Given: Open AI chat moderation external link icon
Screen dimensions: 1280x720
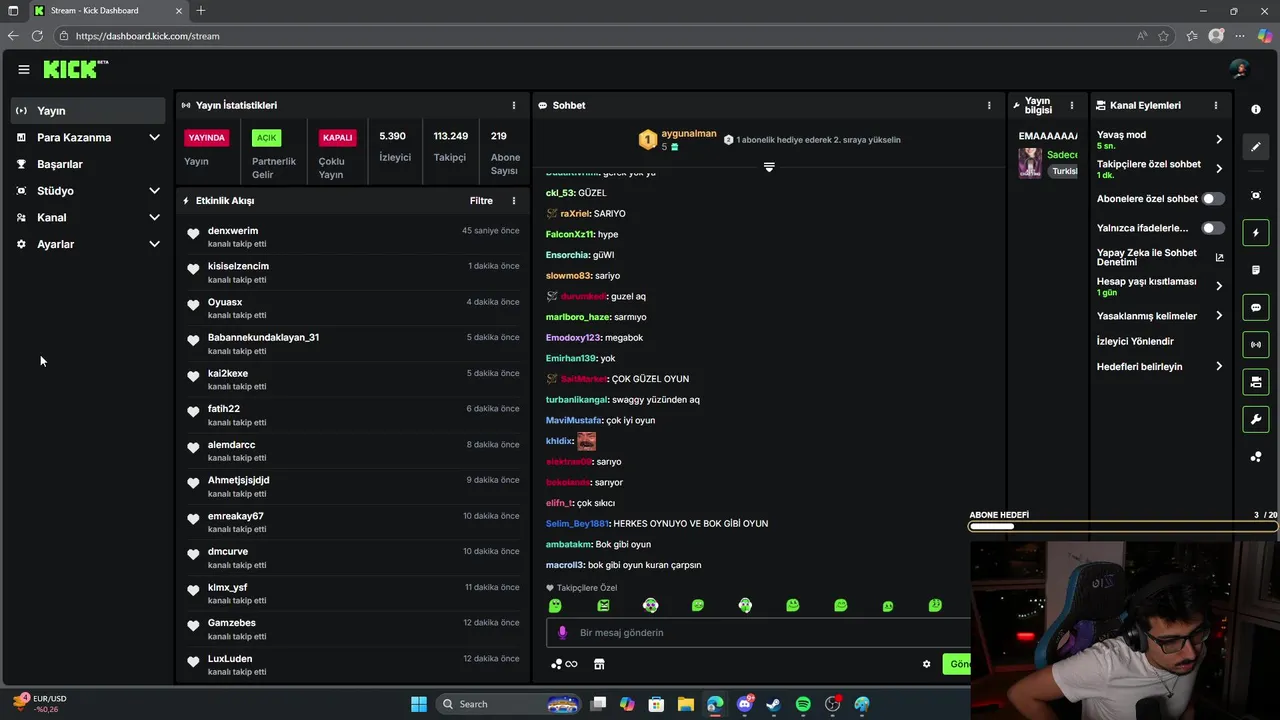Looking at the screenshot, I should [x=1219, y=257].
